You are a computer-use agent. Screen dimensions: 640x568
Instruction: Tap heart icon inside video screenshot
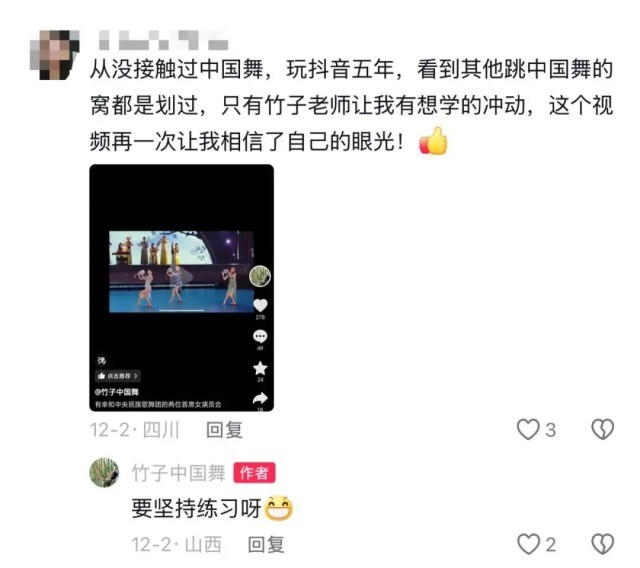[260, 305]
